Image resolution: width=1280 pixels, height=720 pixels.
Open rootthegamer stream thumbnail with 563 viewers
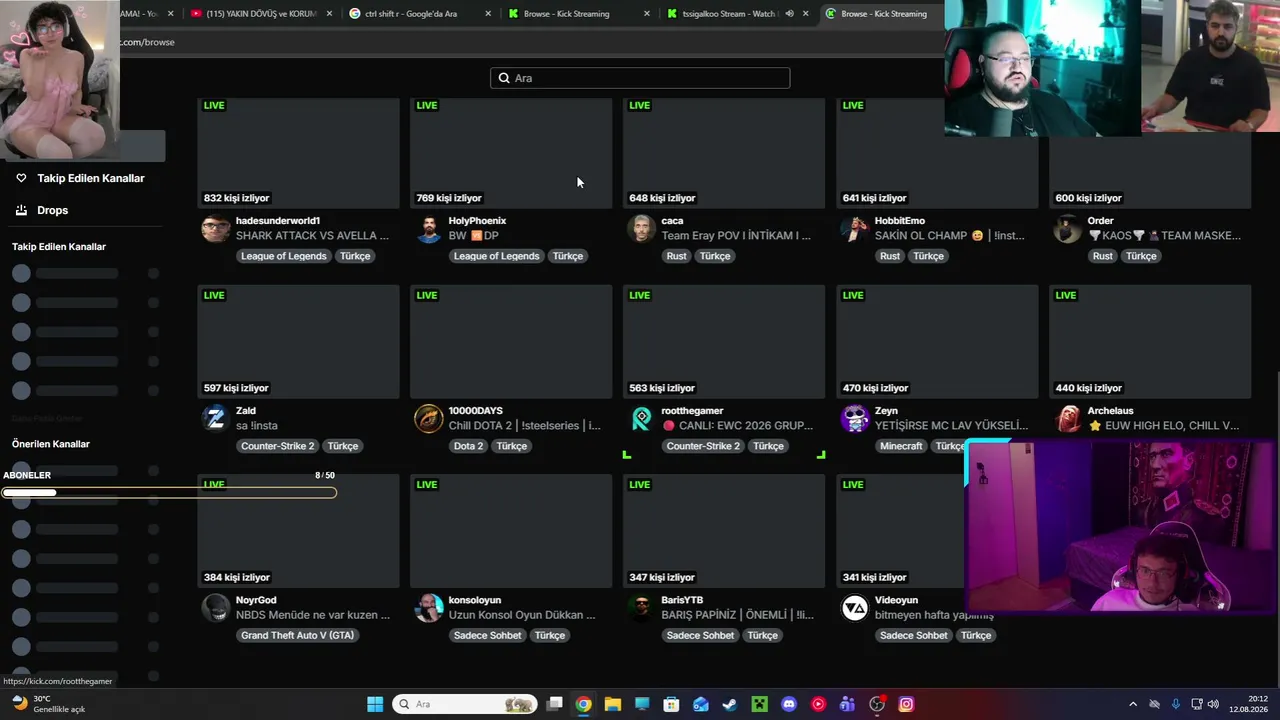[724, 341]
